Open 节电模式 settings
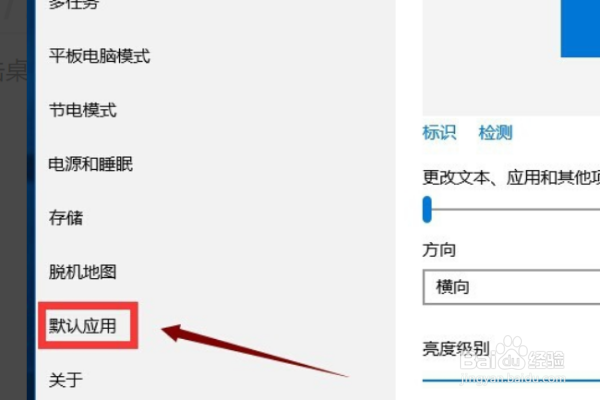 (x=83, y=110)
